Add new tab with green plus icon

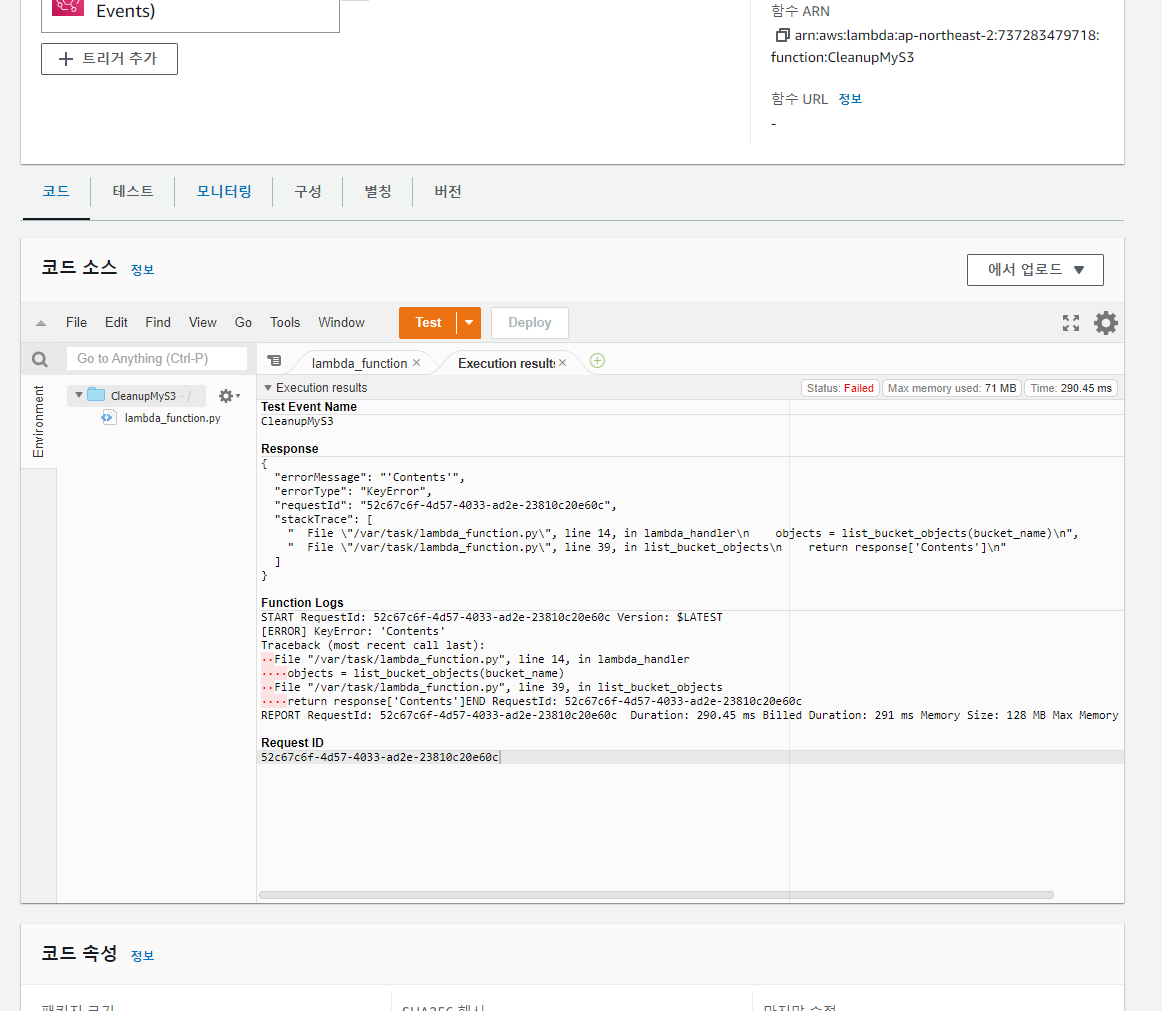[597, 361]
